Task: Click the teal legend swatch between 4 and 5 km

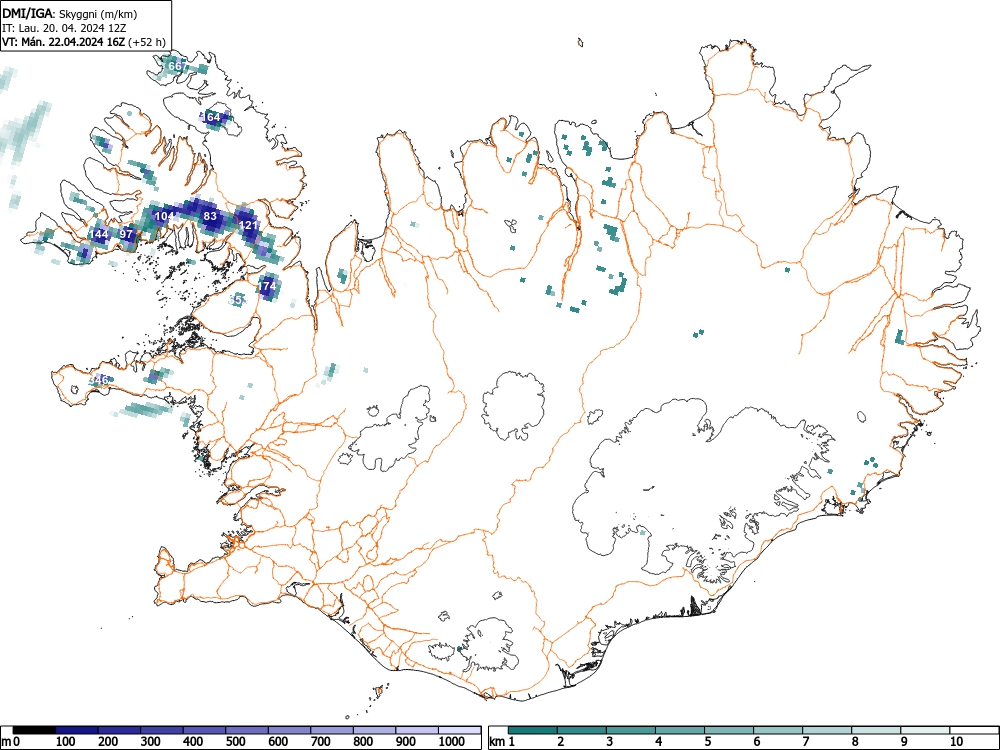Action: [680, 730]
